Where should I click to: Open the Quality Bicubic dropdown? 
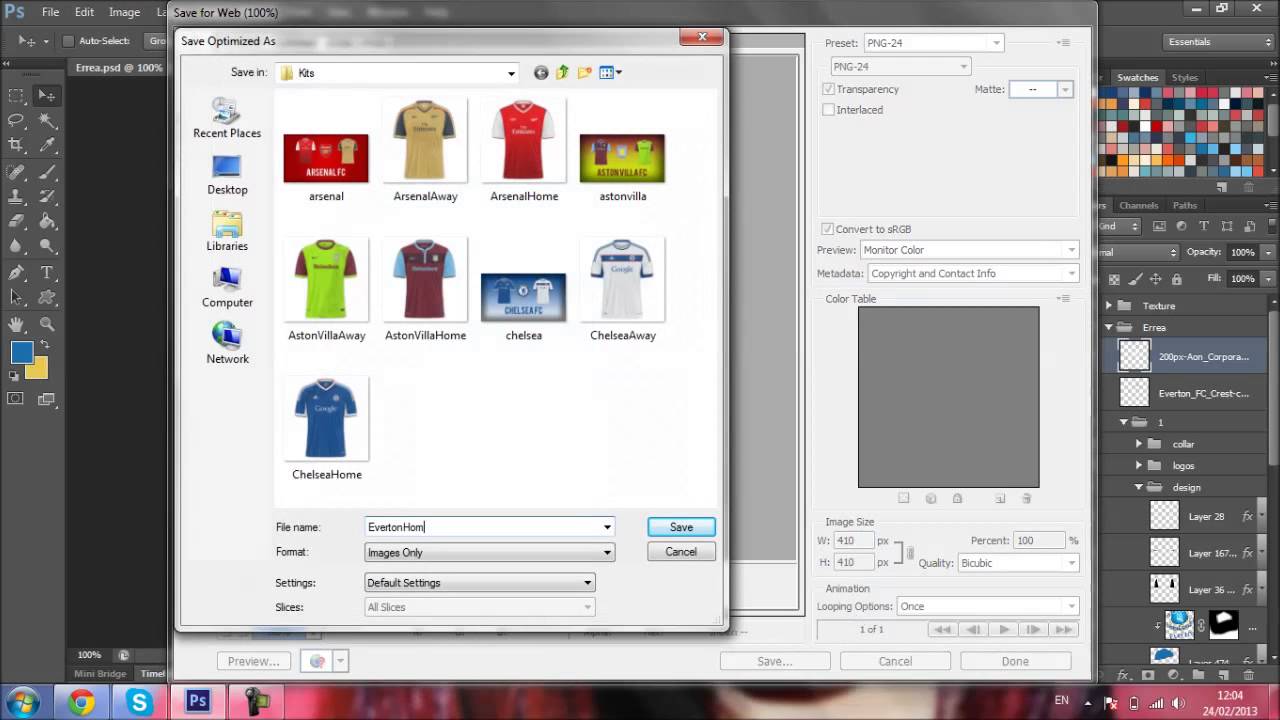point(1018,563)
